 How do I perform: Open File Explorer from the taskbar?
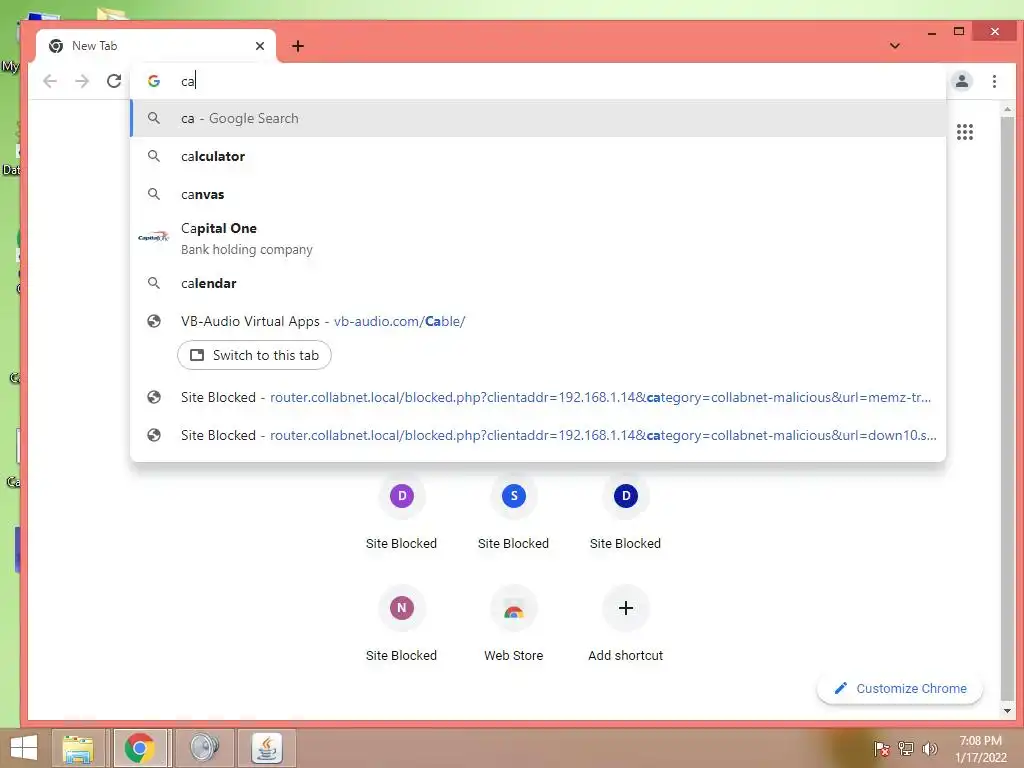[78, 748]
